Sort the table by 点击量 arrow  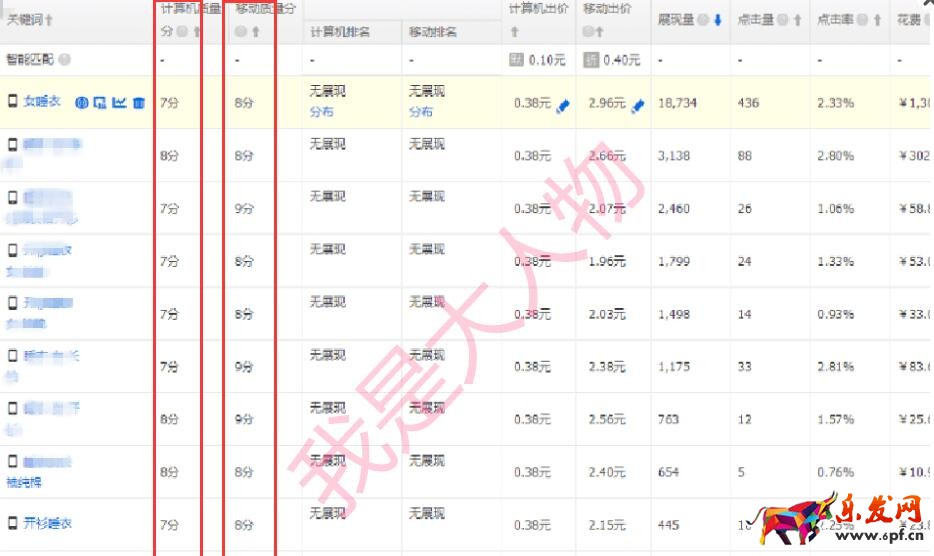click(798, 20)
